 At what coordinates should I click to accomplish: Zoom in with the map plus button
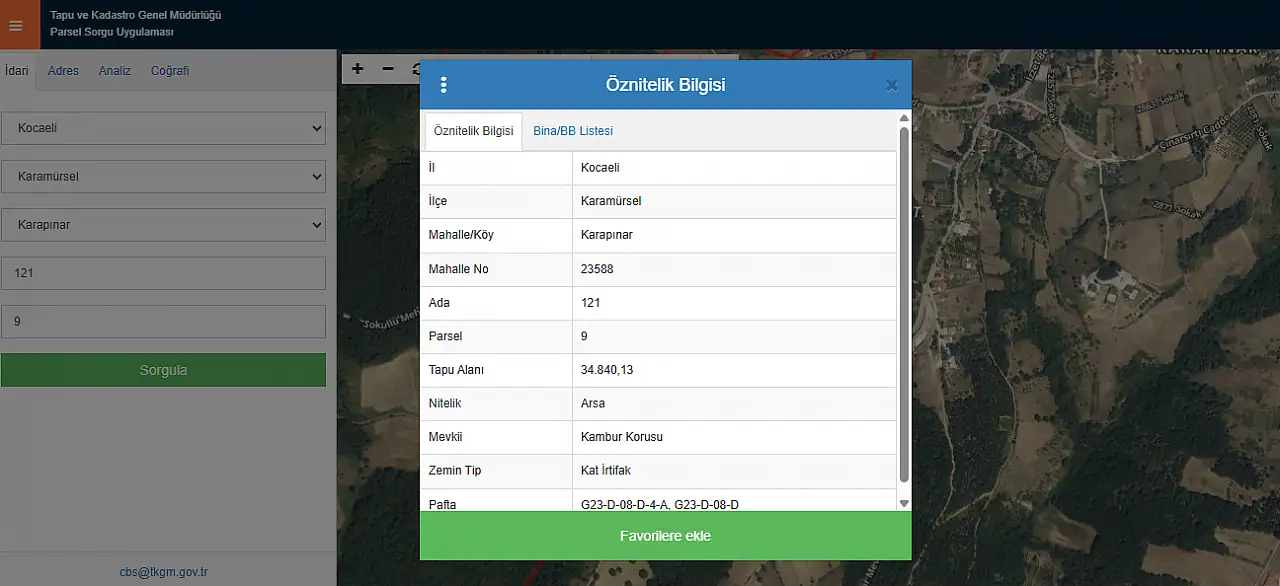(x=358, y=69)
